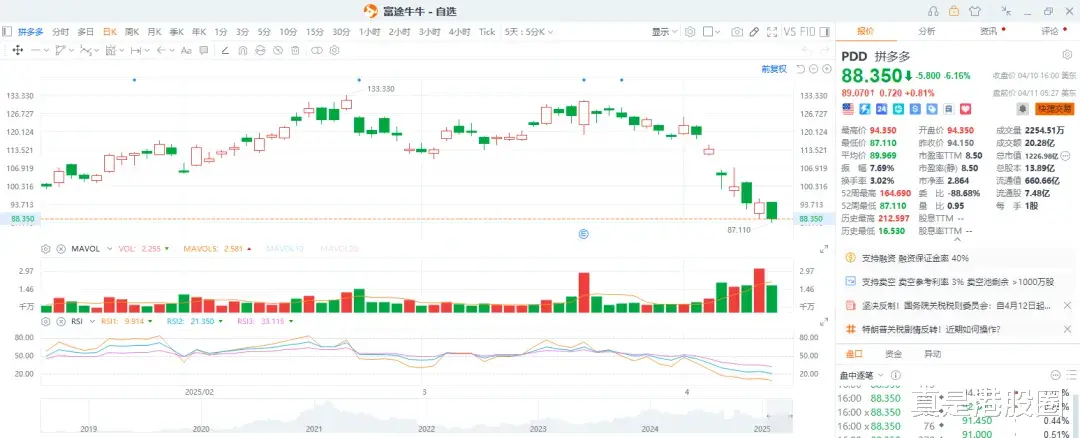The height and width of the screenshot is (438, 1080).
Task: Expand the wave pattern tool dropdown
Action: [96, 50]
